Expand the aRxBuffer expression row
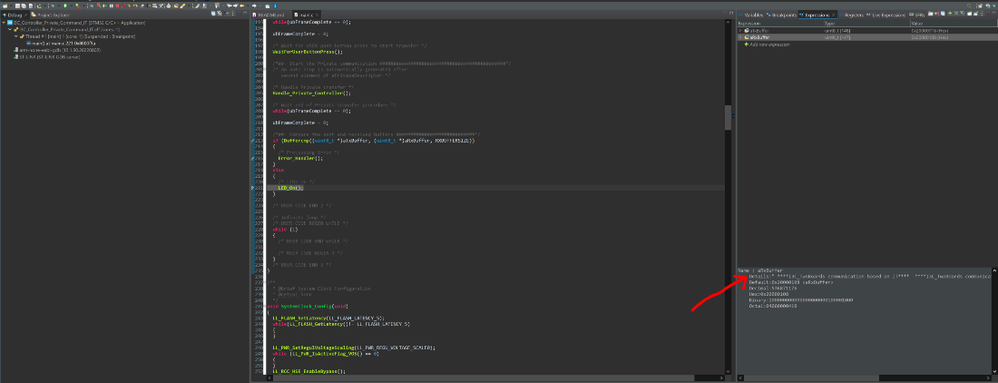The width and height of the screenshot is (998, 383). (740, 38)
